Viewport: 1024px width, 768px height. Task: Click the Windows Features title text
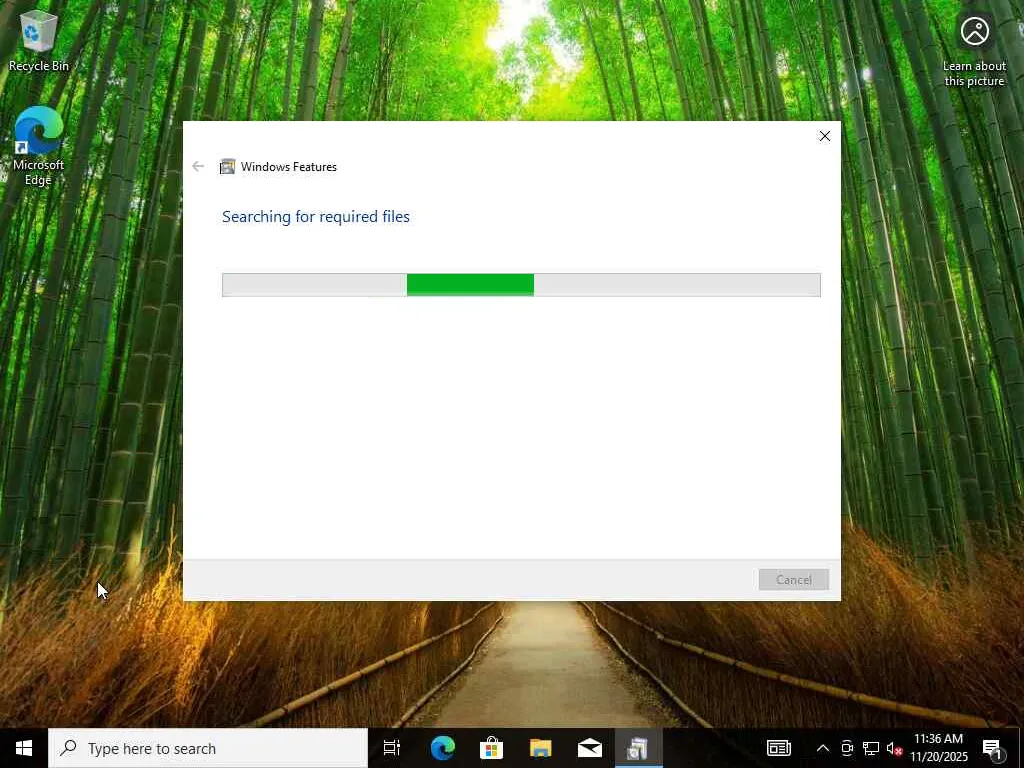(x=289, y=167)
